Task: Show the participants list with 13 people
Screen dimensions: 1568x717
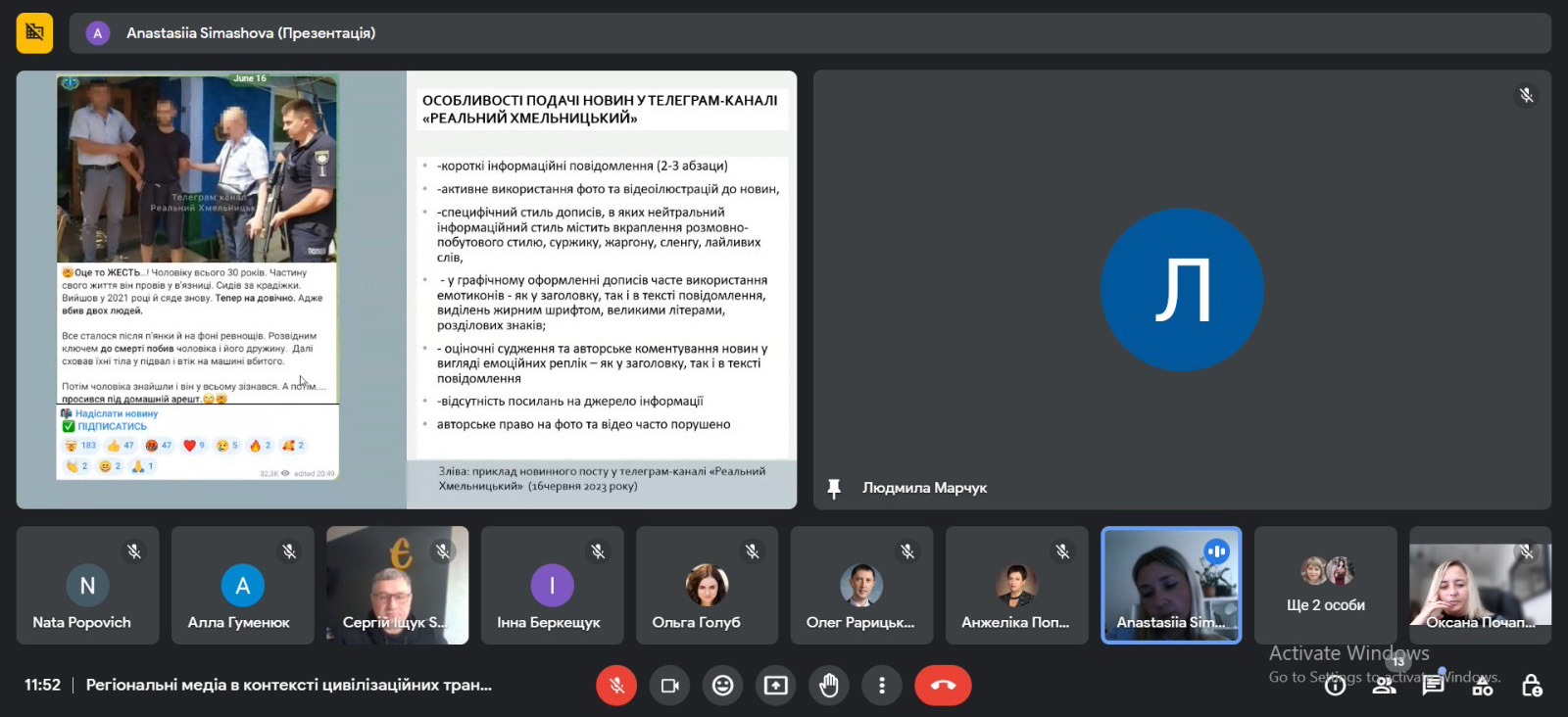Action: (1385, 685)
